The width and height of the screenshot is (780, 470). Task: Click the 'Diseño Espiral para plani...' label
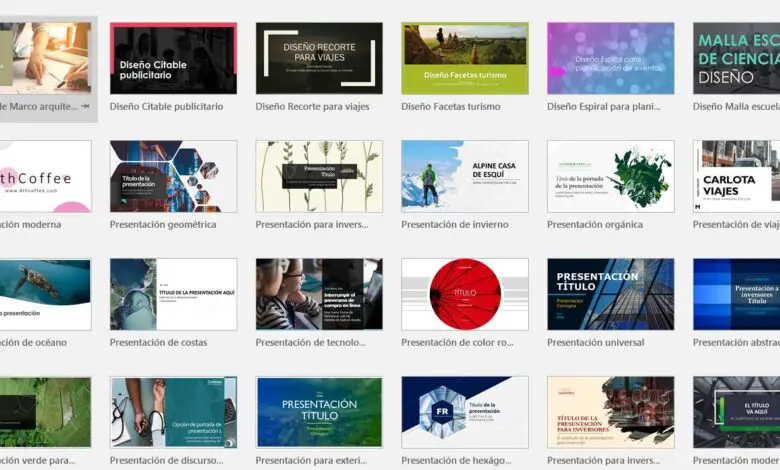point(603,106)
